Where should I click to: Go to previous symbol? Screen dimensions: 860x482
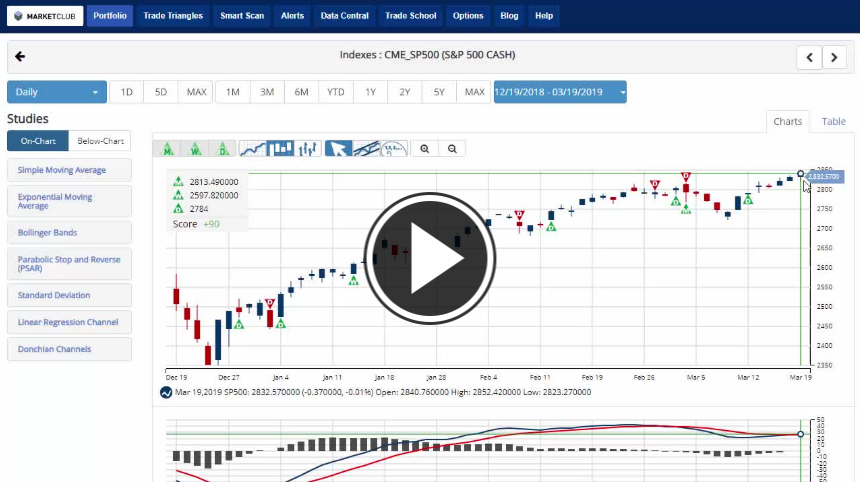pos(809,57)
